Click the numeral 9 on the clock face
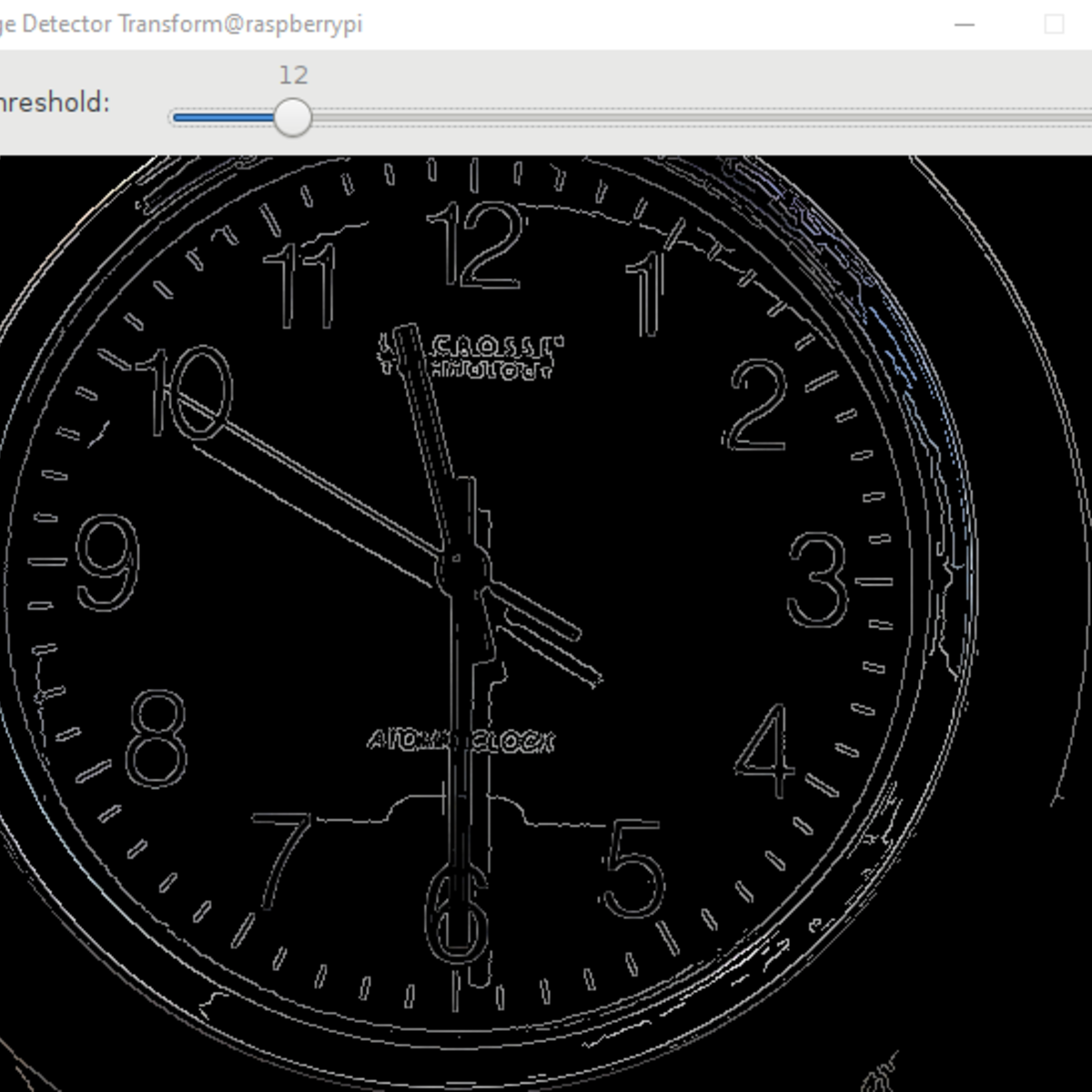The height and width of the screenshot is (1092, 1092). [x=107, y=562]
